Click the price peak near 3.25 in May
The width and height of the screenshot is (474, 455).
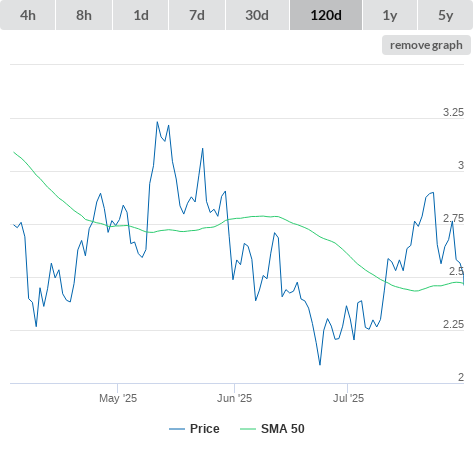(157, 122)
